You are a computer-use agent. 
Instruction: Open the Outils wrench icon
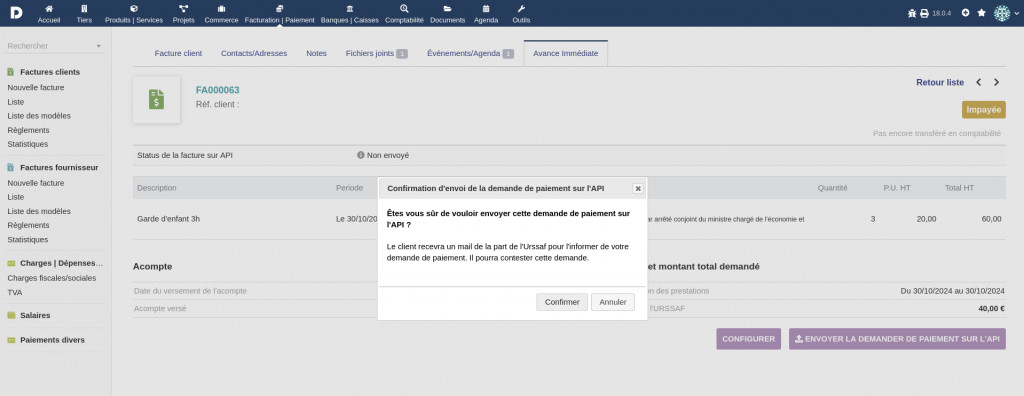(521, 8)
